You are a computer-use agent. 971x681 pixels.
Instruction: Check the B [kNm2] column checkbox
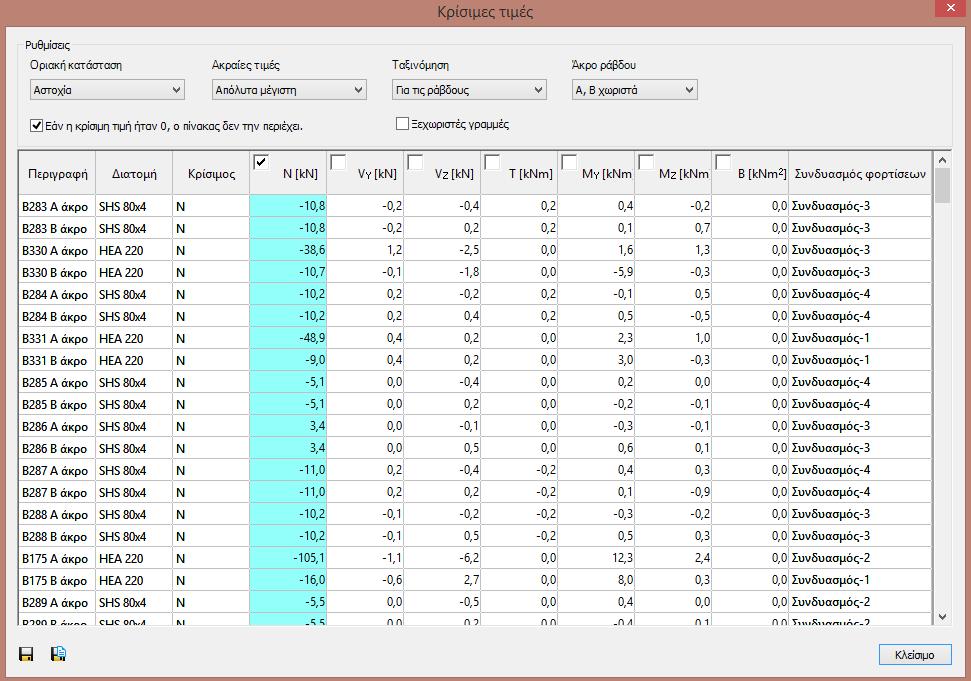[x=723, y=162]
